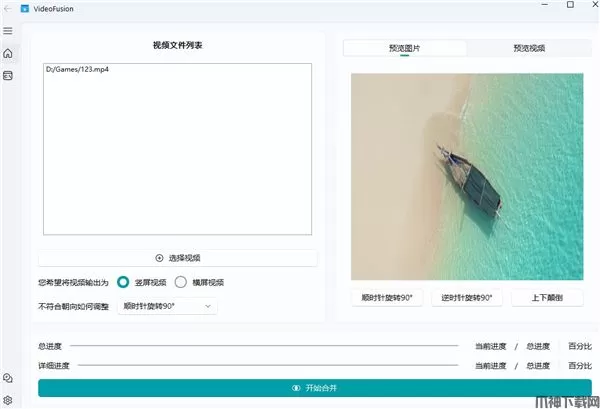The height and width of the screenshot is (409, 600).
Task: Click the 总进度 progress bar
Action: point(264,346)
